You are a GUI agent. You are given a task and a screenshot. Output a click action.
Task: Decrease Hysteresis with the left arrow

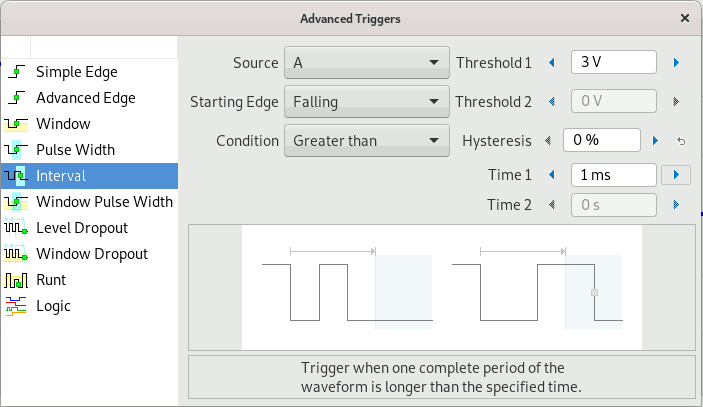click(x=548, y=141)
